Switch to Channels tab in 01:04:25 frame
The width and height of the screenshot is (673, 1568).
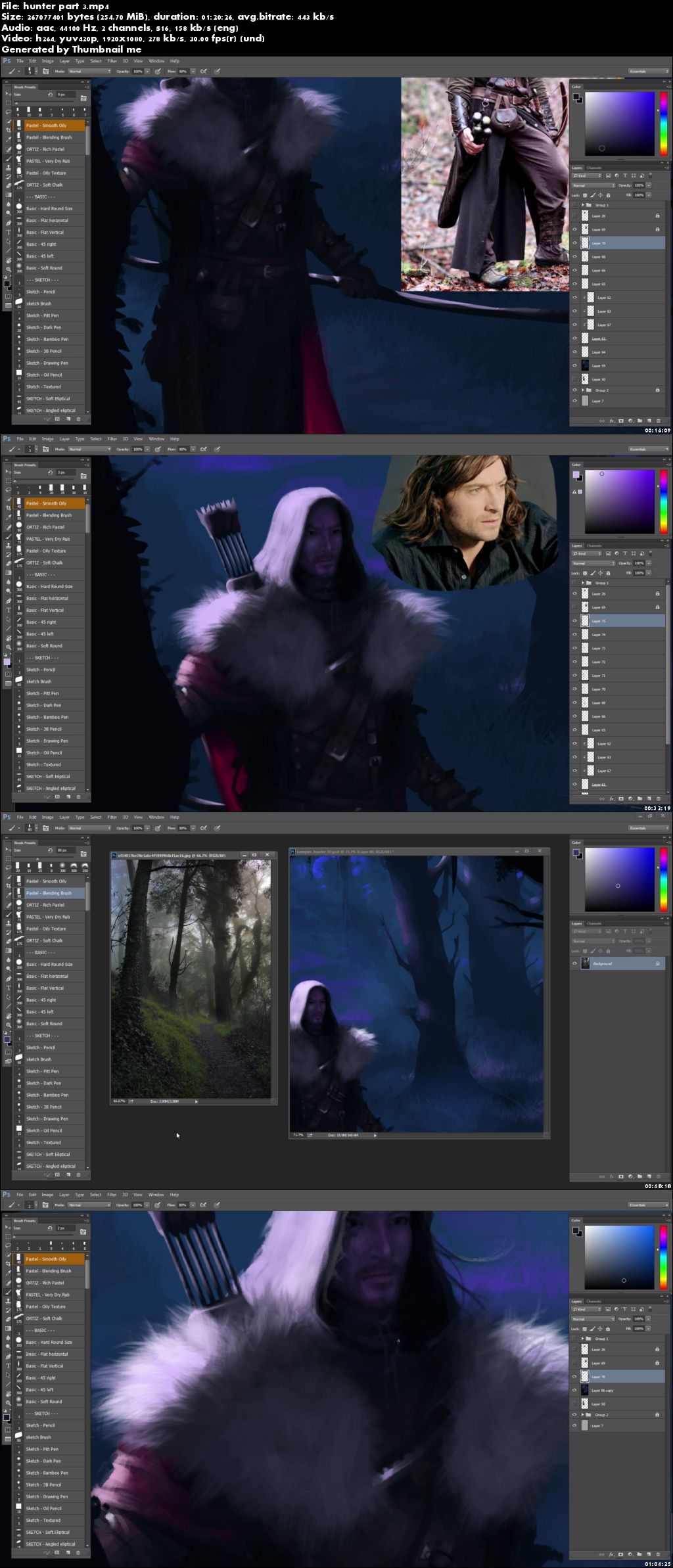tap(594, 1301)
